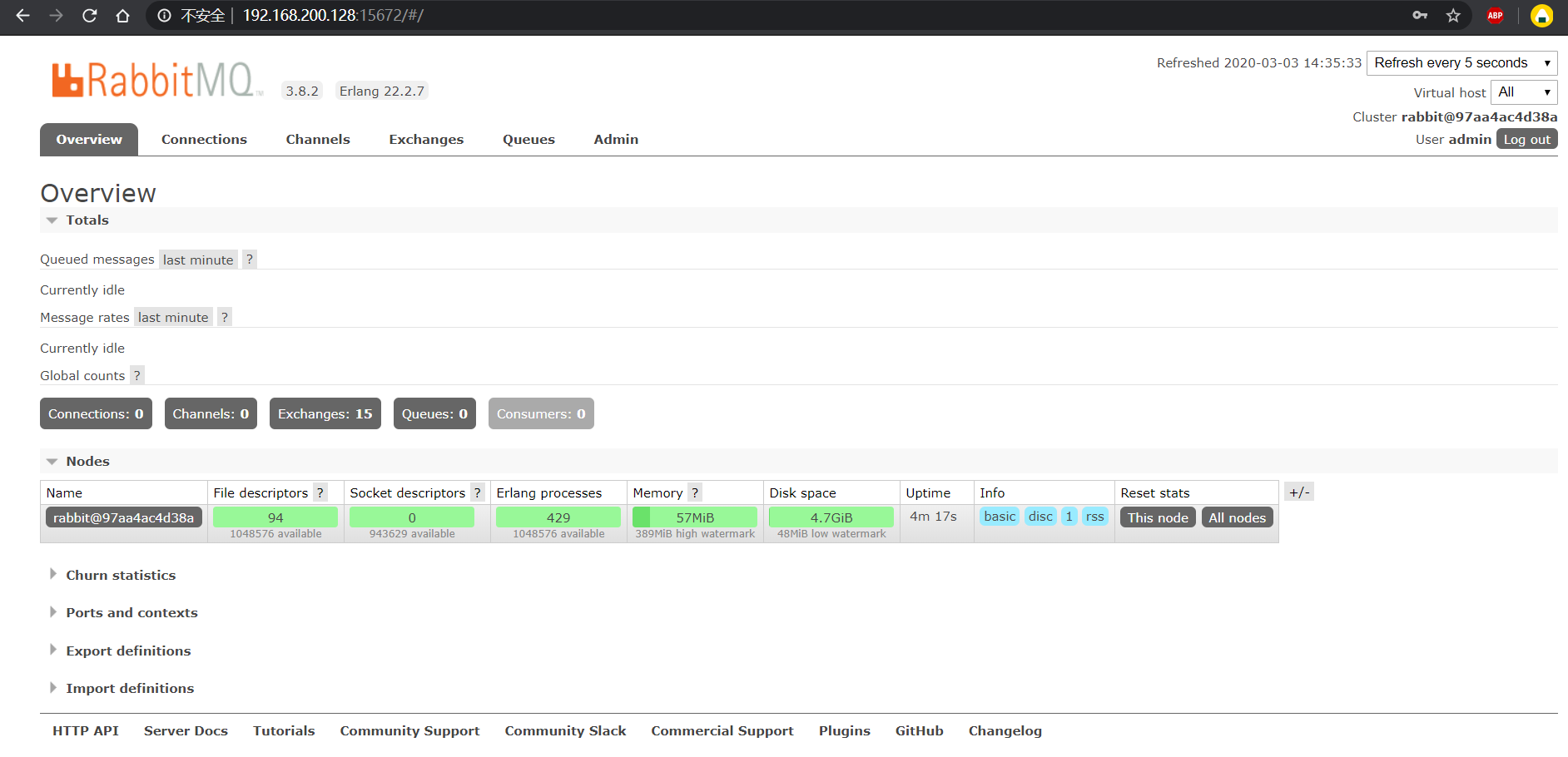Click the Erlang processes 429 usage bar
The image size is (1568, 757).
point(558,517)
